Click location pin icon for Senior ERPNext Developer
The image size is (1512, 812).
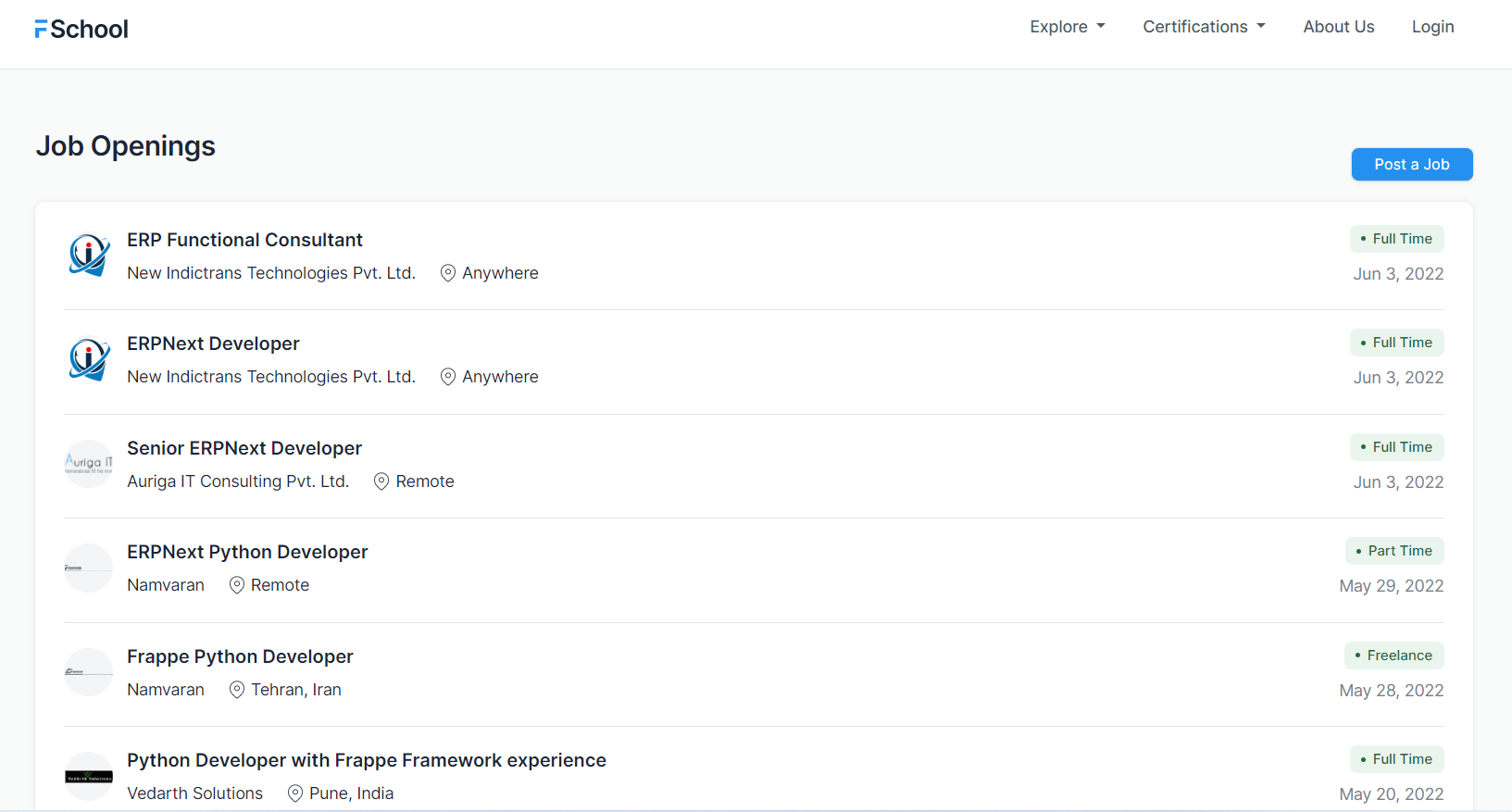tap(381, 481)
